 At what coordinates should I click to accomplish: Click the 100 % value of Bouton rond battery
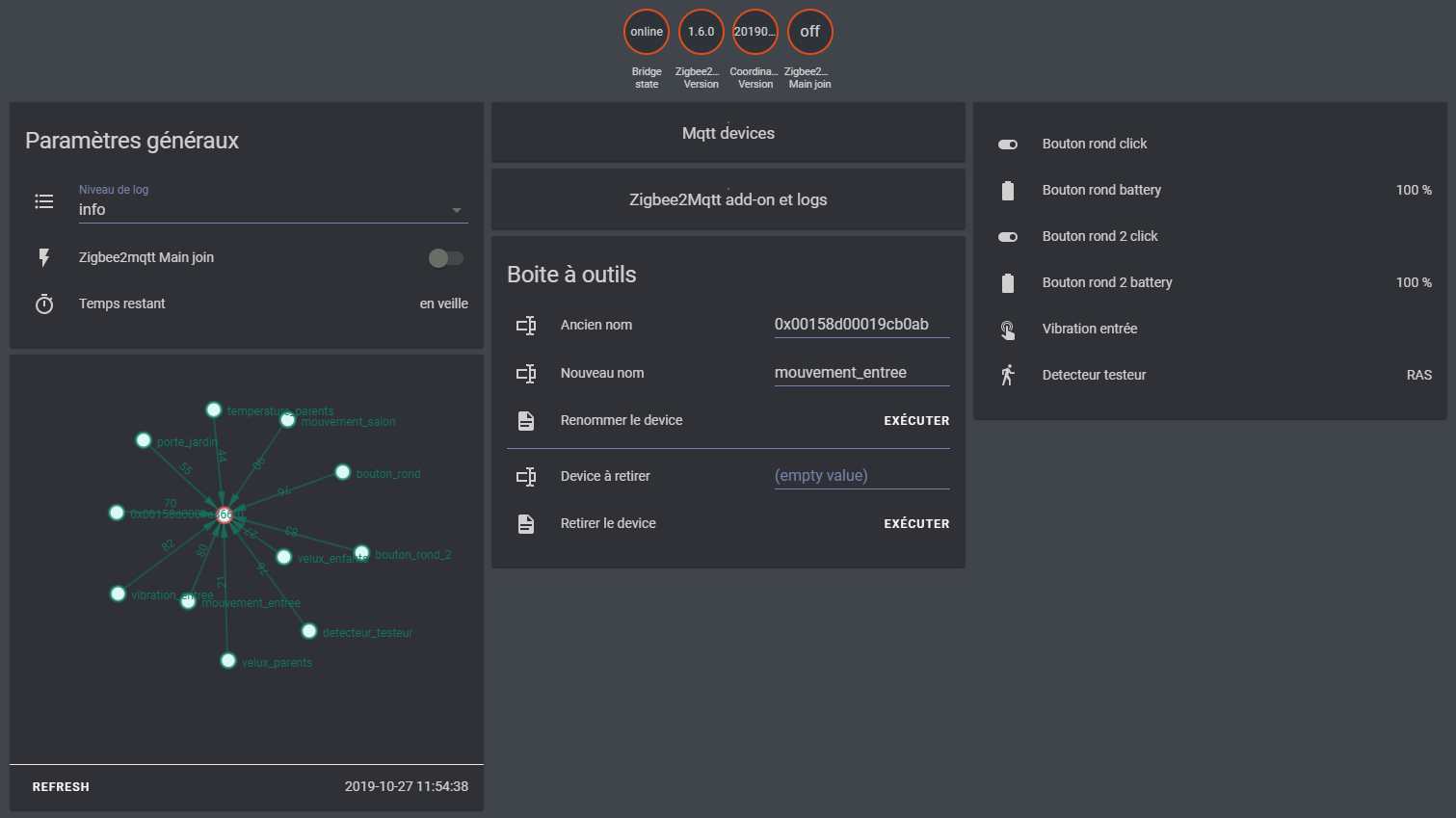pos(1414,190)
